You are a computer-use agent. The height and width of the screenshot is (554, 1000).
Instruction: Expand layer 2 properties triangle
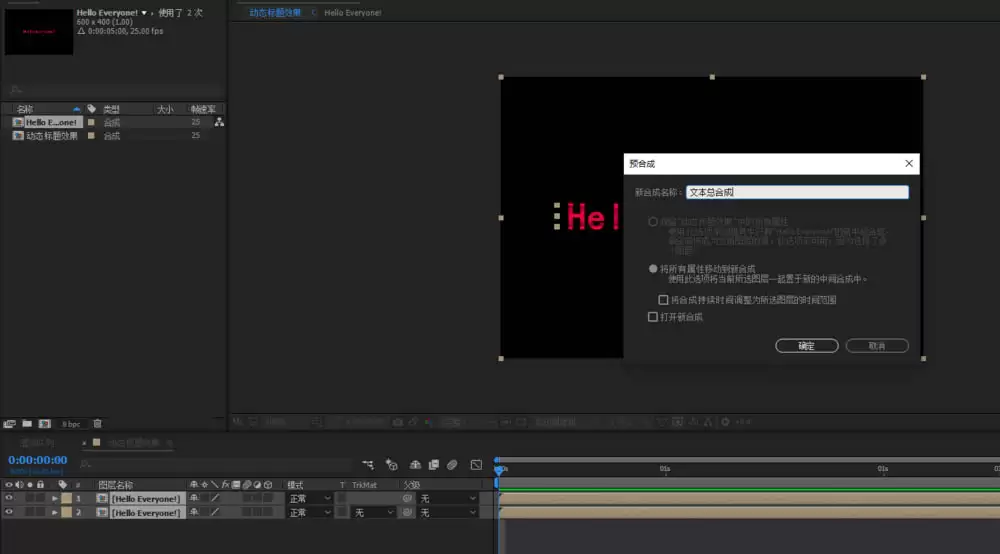coord(55,513)
